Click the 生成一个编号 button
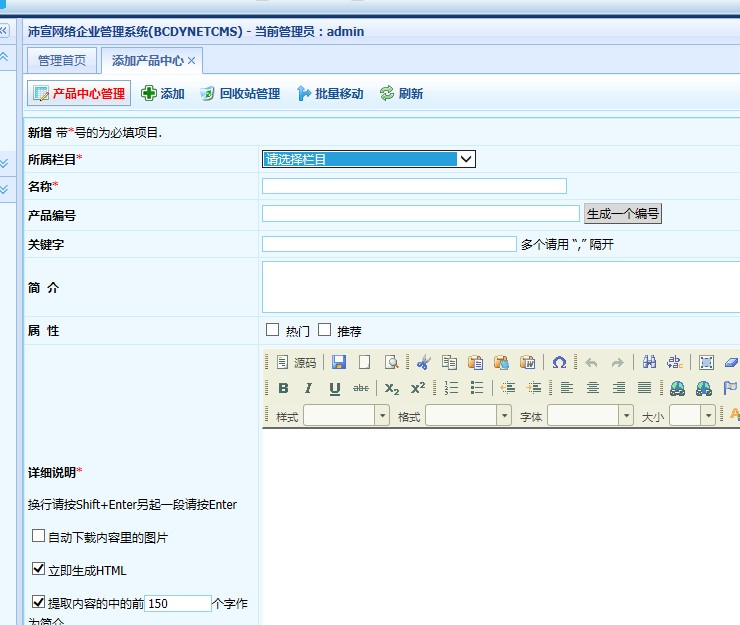Screen dimensions: 740x625 click(622, 214)
